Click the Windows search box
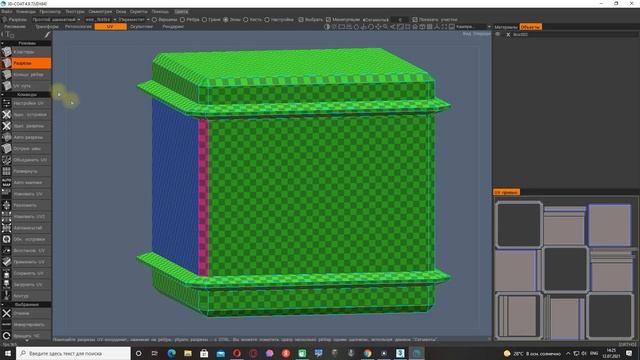The width and height of the screenshot is (640, 360). (x=73, y=353)
